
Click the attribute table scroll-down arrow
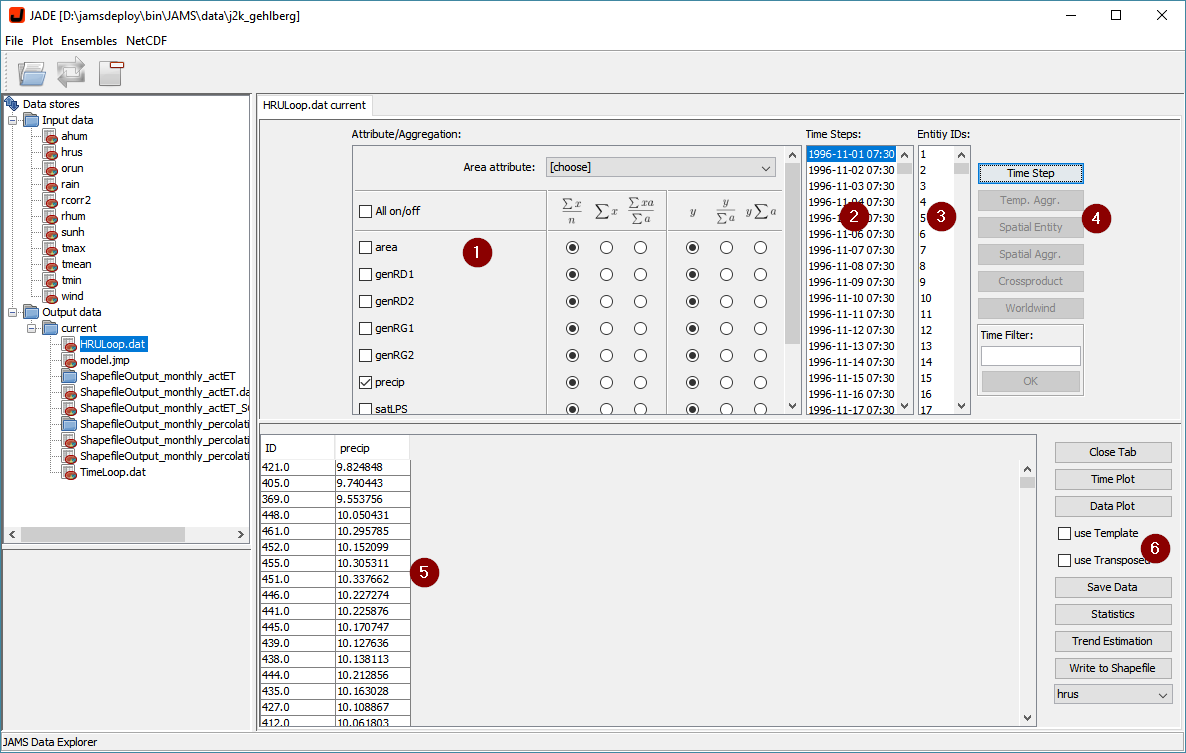[793, 406]
